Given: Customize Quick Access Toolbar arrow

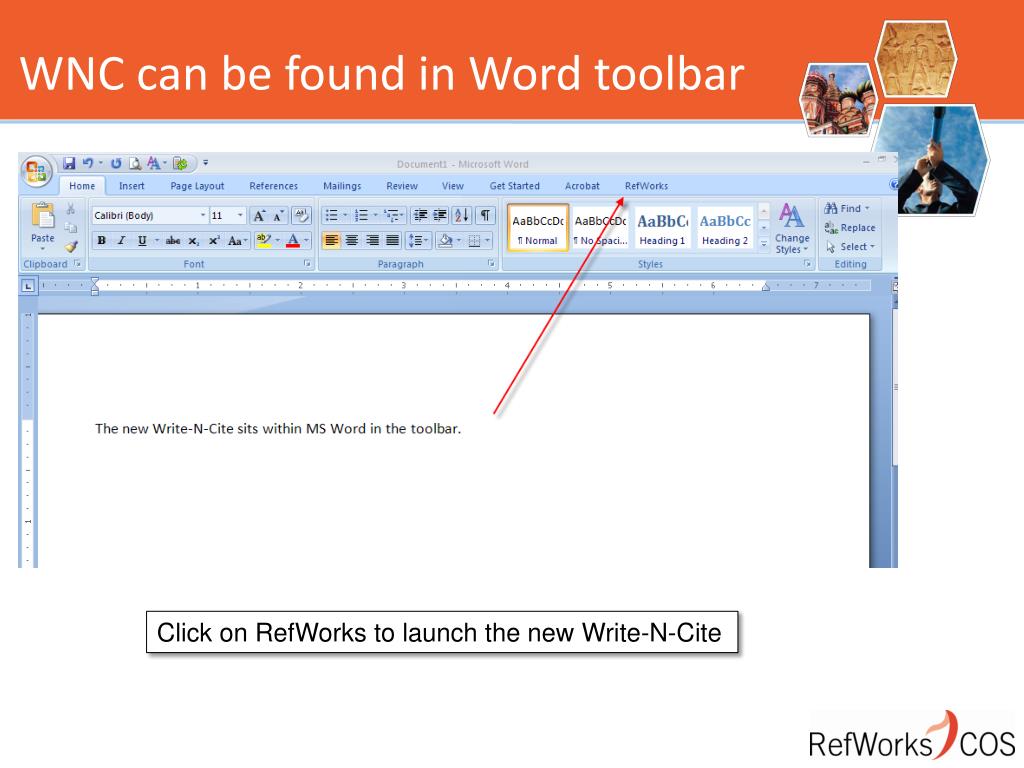Looking at the screenshot, I should pyautogui.click(x=205, y=163).
